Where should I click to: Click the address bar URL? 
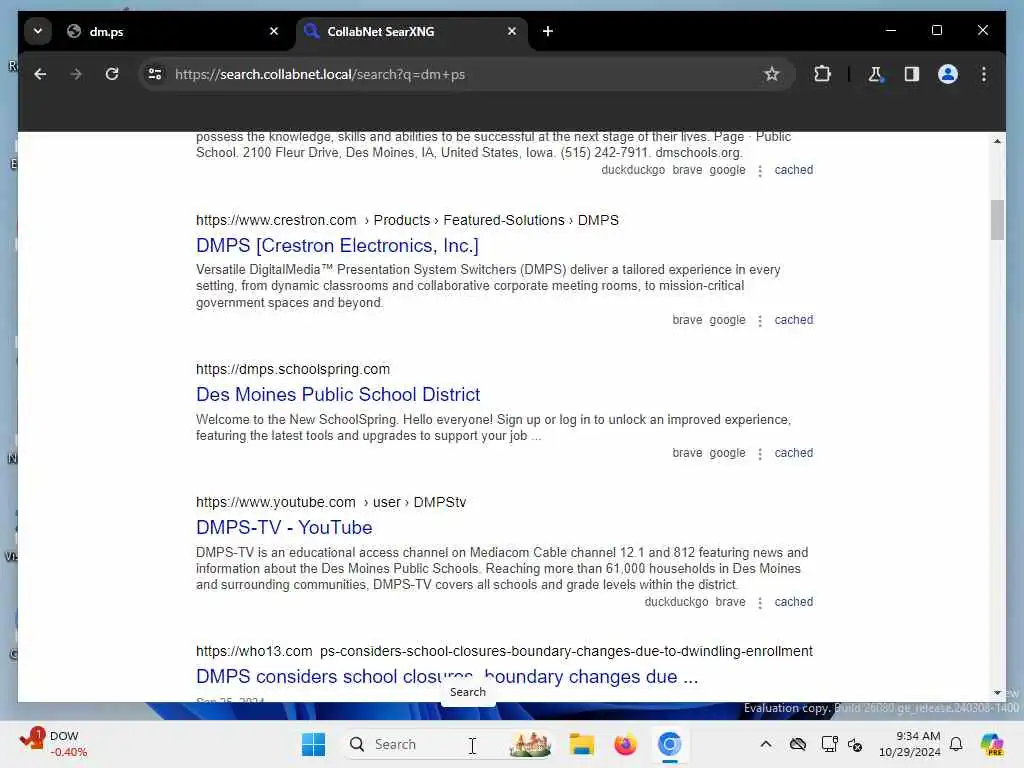320,74
